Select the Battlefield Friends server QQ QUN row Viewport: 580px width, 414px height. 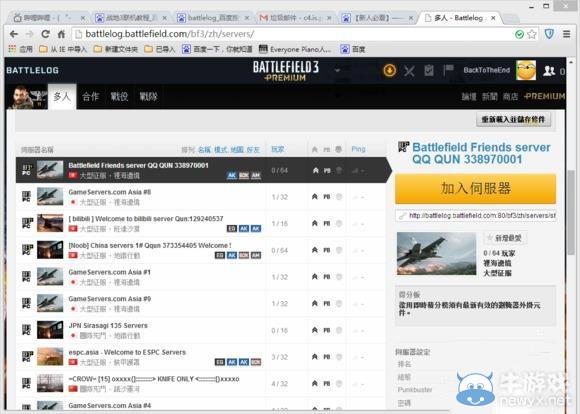202,170
